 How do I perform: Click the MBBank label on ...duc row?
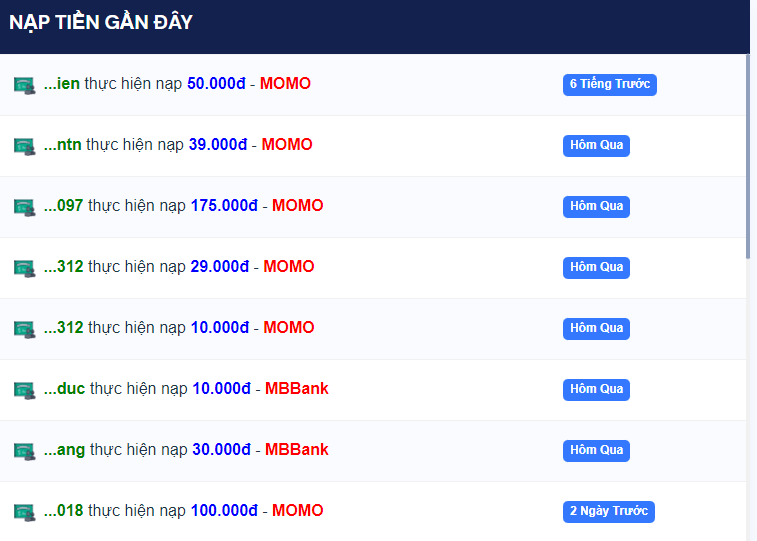click(x=296, y=389)
